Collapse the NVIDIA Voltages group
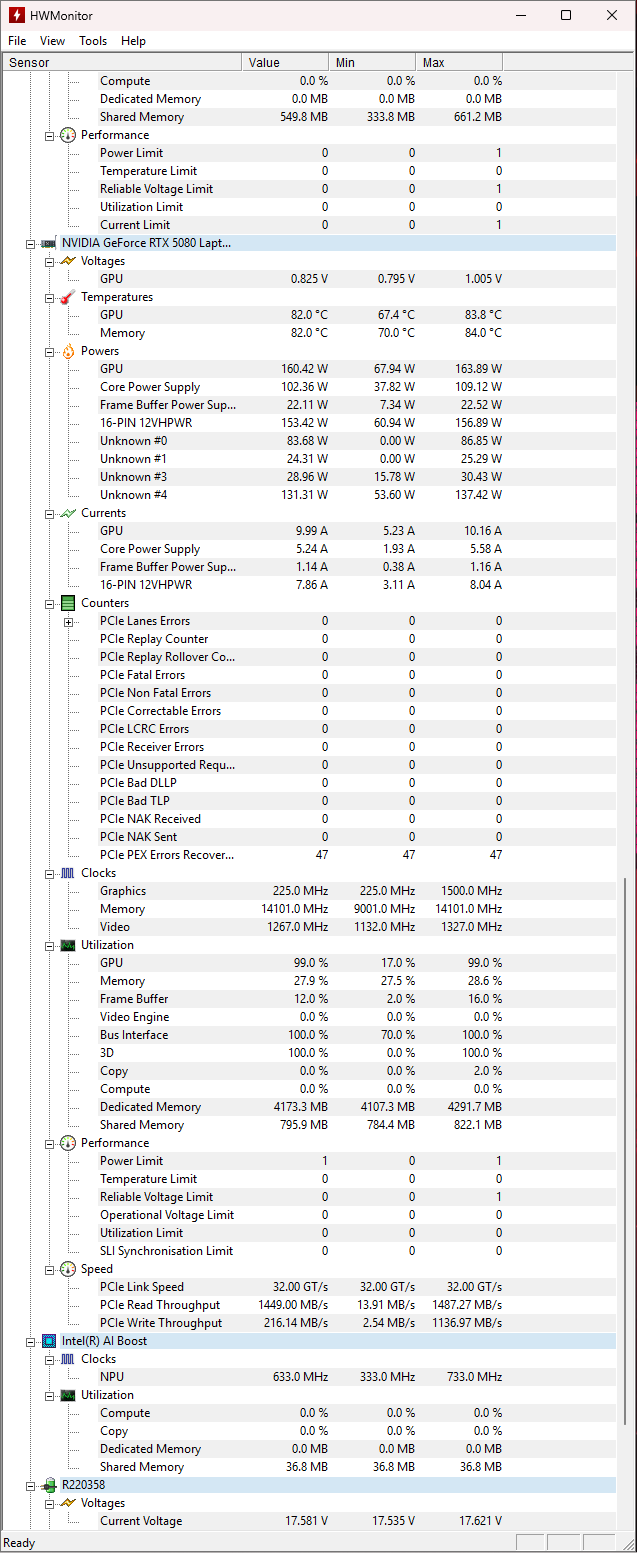 click(x=49, y=261)
